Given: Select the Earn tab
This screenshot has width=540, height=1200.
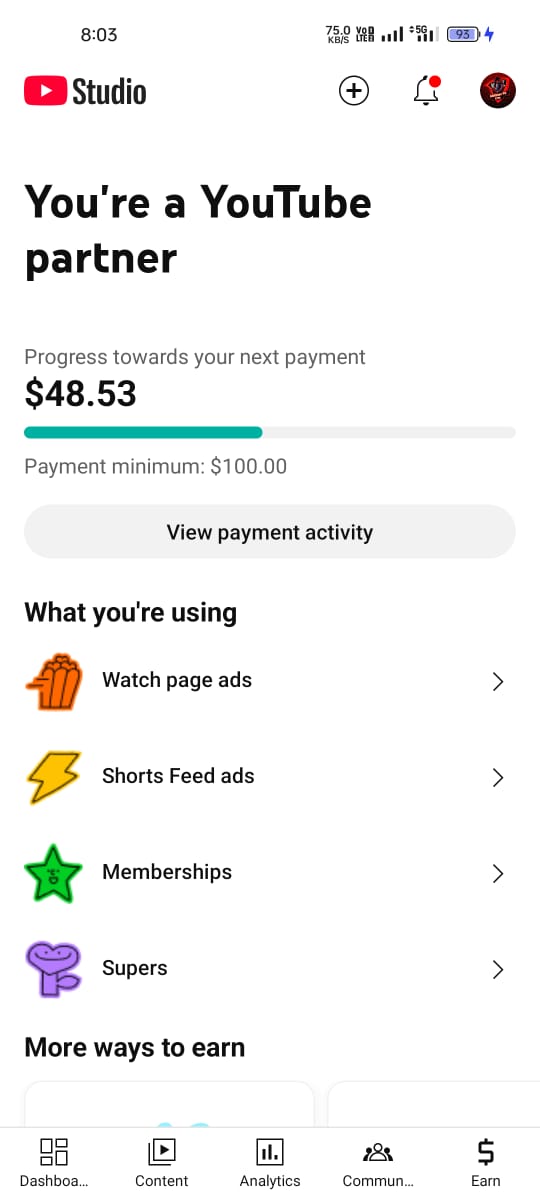Looking at the screenshot, I should pyautogui.click(x=486, y=1163).
